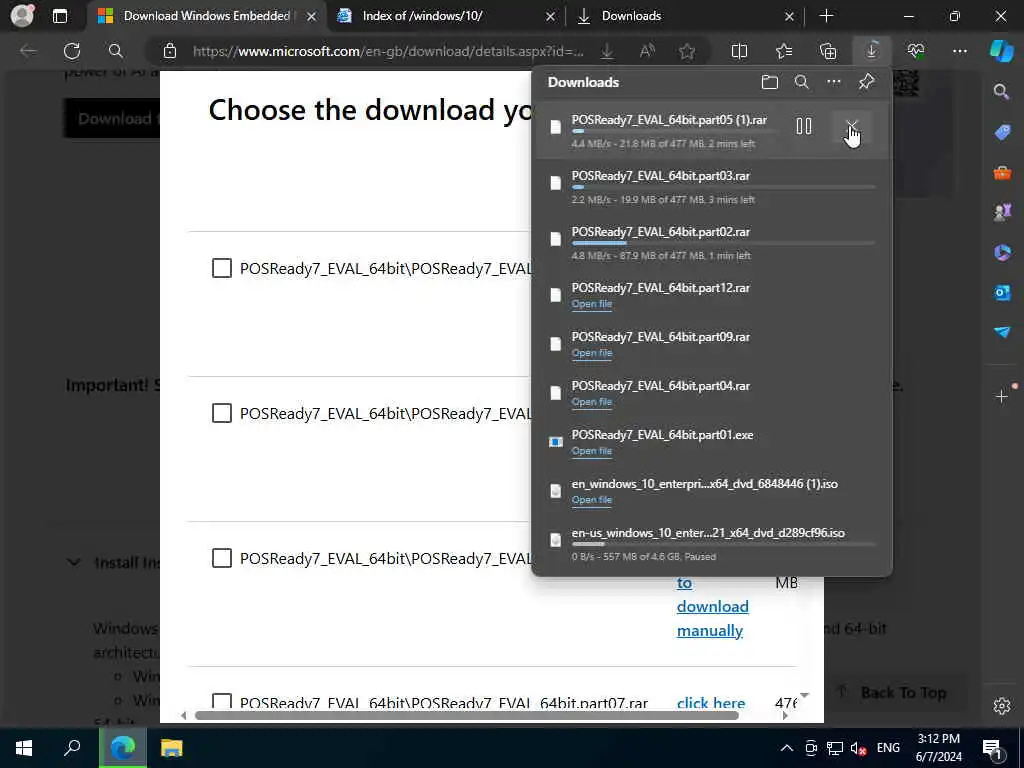Select the paused d289cf96.iso download entry
1024x768 pixels.
[x=712, y=544]
